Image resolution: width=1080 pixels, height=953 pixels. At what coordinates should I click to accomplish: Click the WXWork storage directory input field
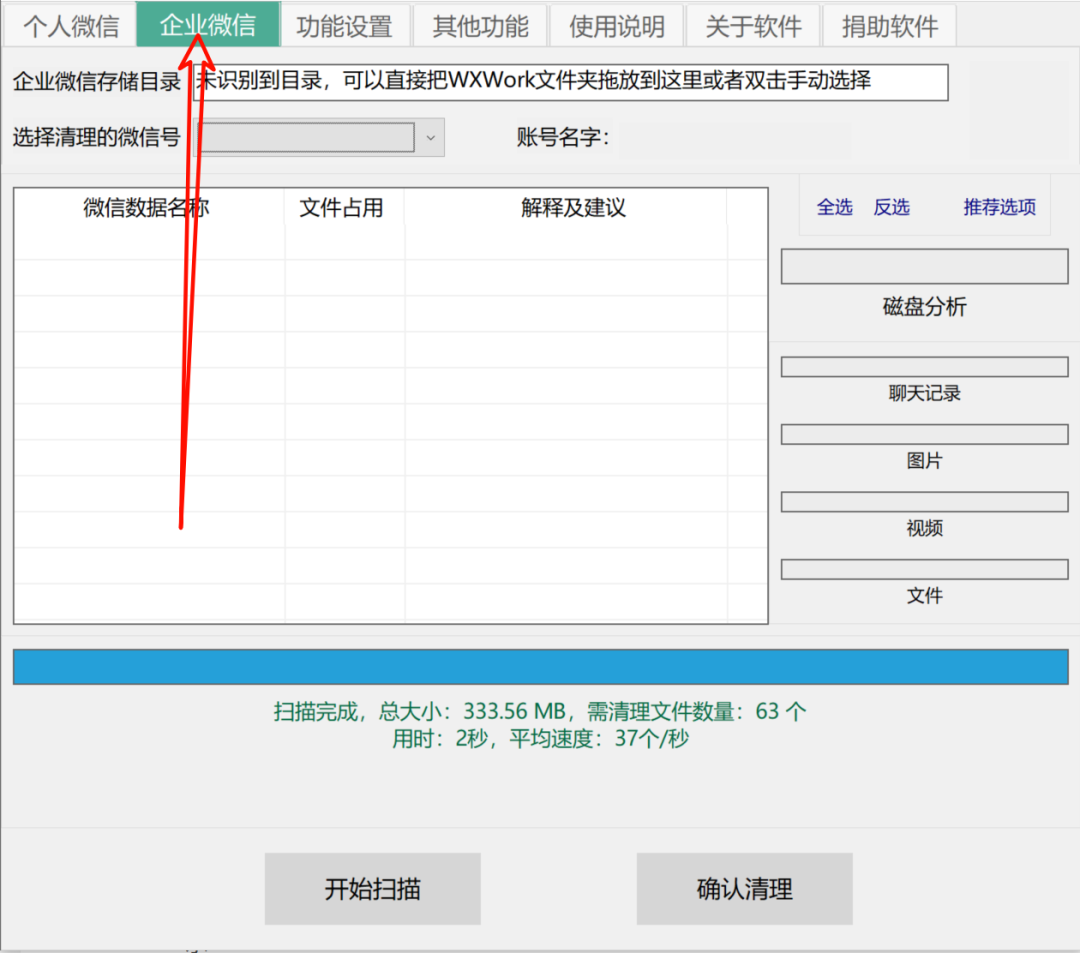(x=570, y=83)
